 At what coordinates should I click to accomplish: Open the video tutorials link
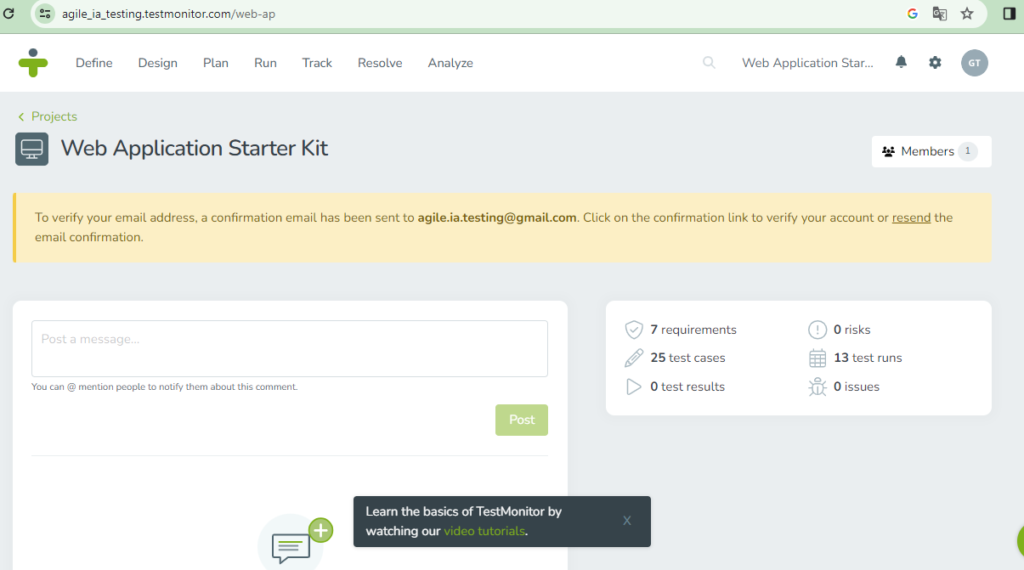pos(484,531)
